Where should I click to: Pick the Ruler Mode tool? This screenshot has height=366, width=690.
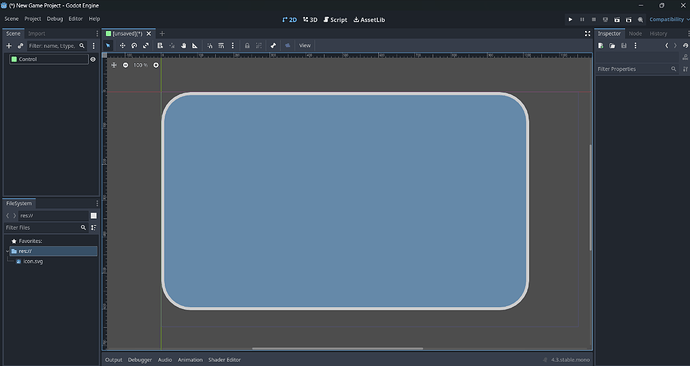(195, 45)
